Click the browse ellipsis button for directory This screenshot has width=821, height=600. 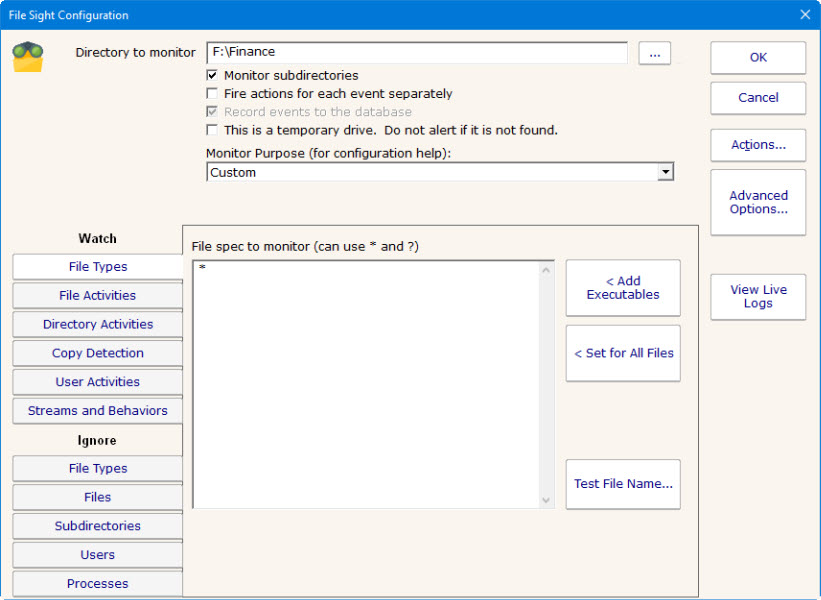tap(654, 53)
